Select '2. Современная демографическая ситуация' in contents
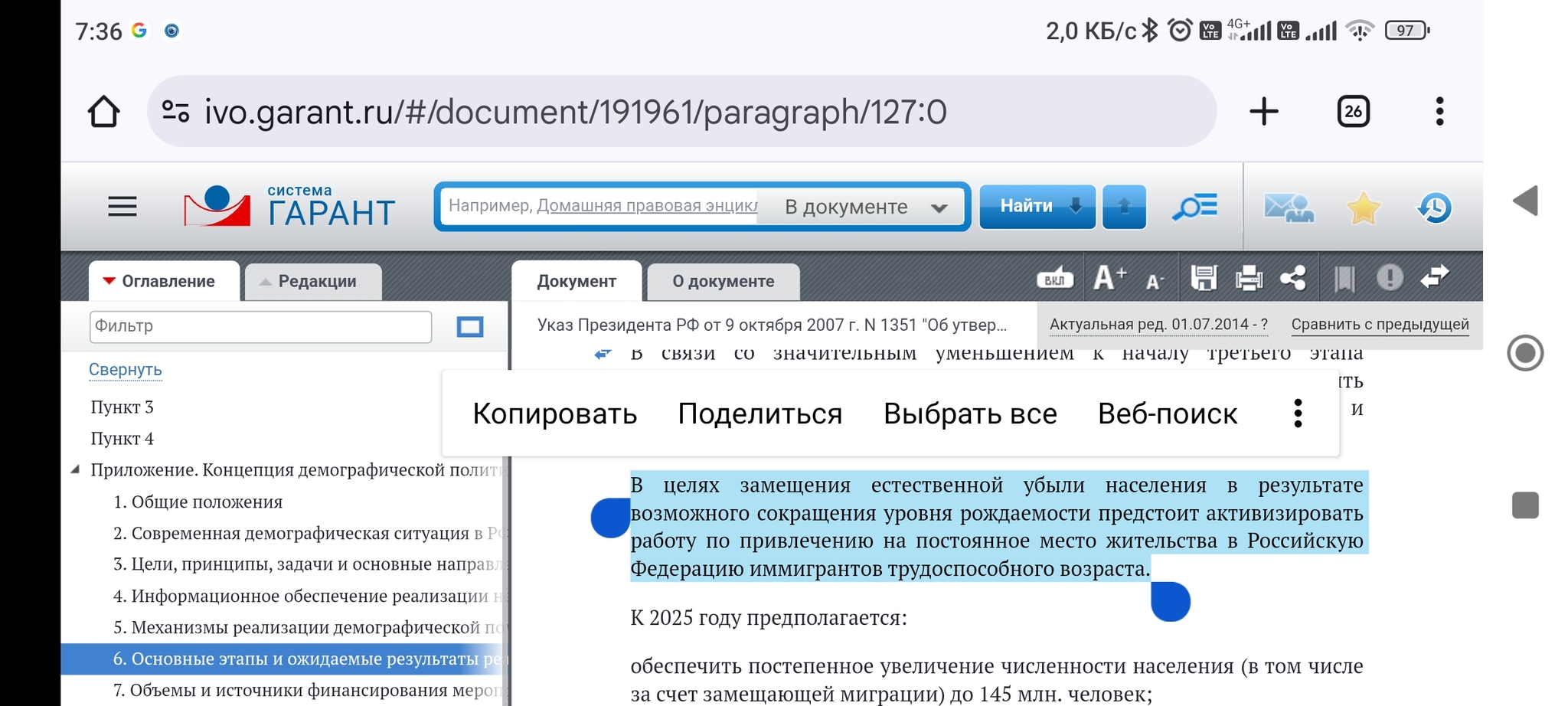Screen dimensions: 1568x706 point(306,533)
